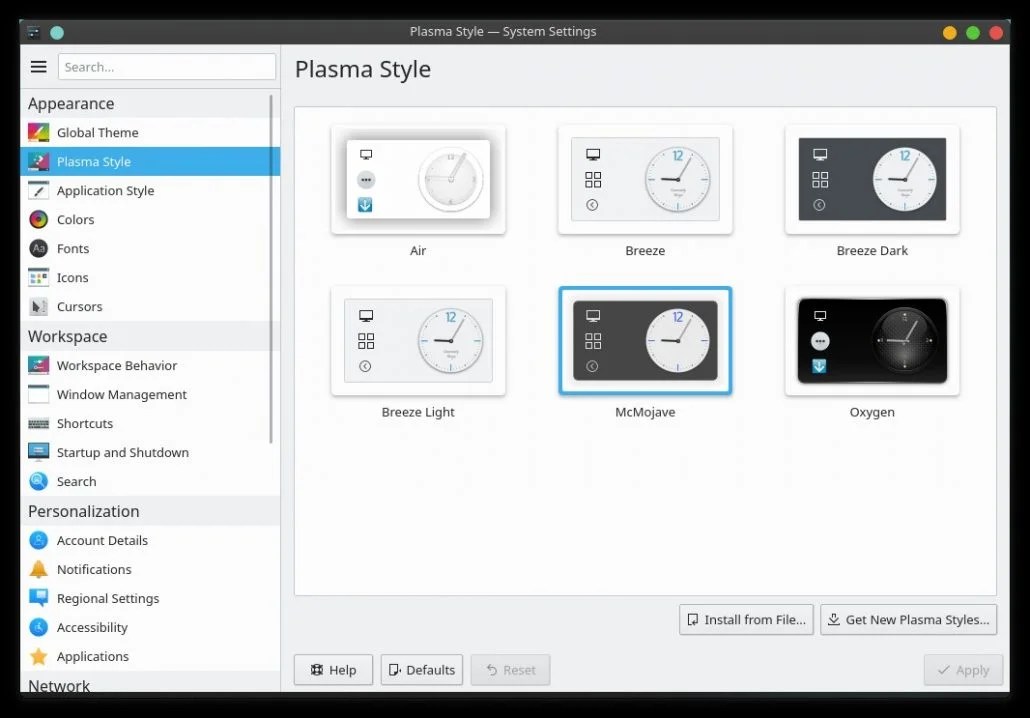Click the Account Details user icon

point(39,540)
